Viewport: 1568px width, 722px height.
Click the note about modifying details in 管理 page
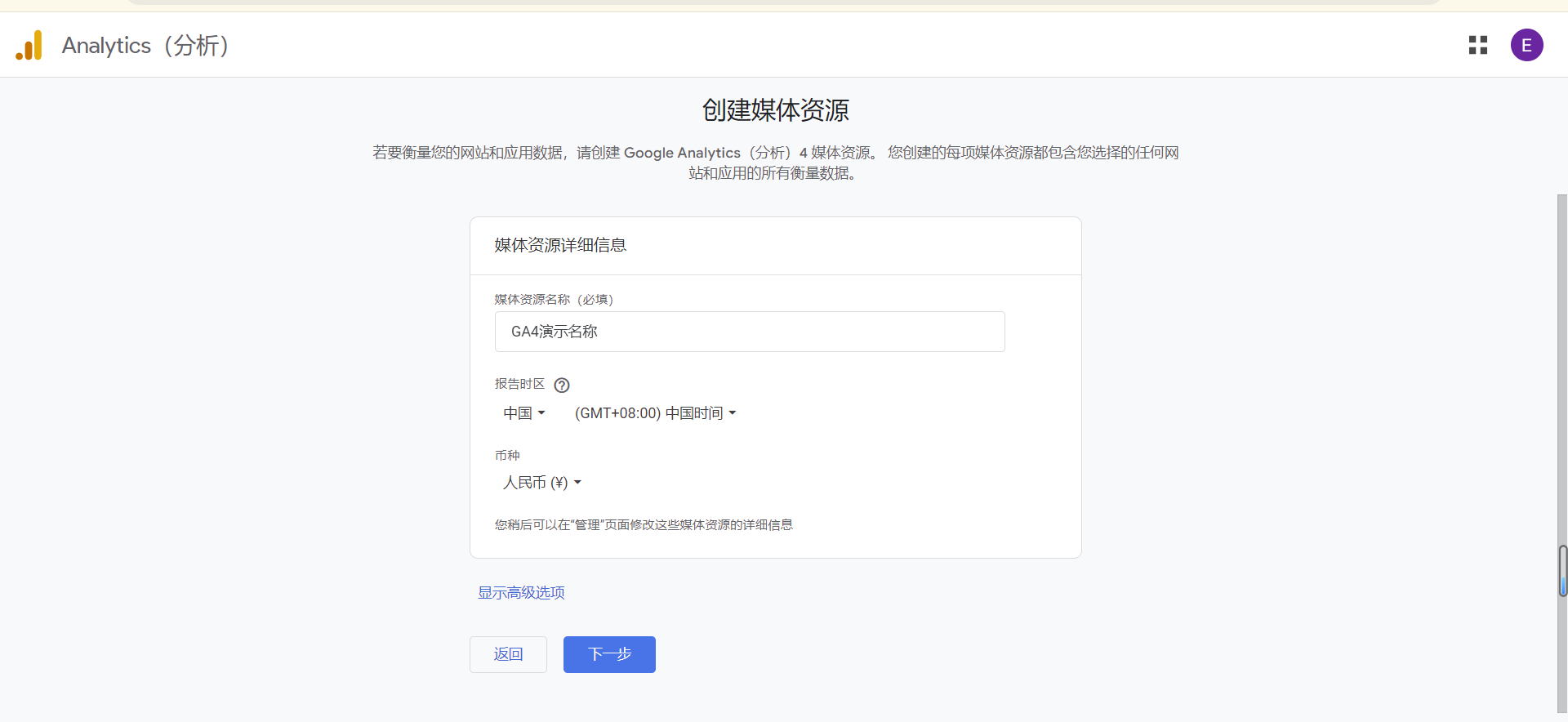[x=644, y=525]
